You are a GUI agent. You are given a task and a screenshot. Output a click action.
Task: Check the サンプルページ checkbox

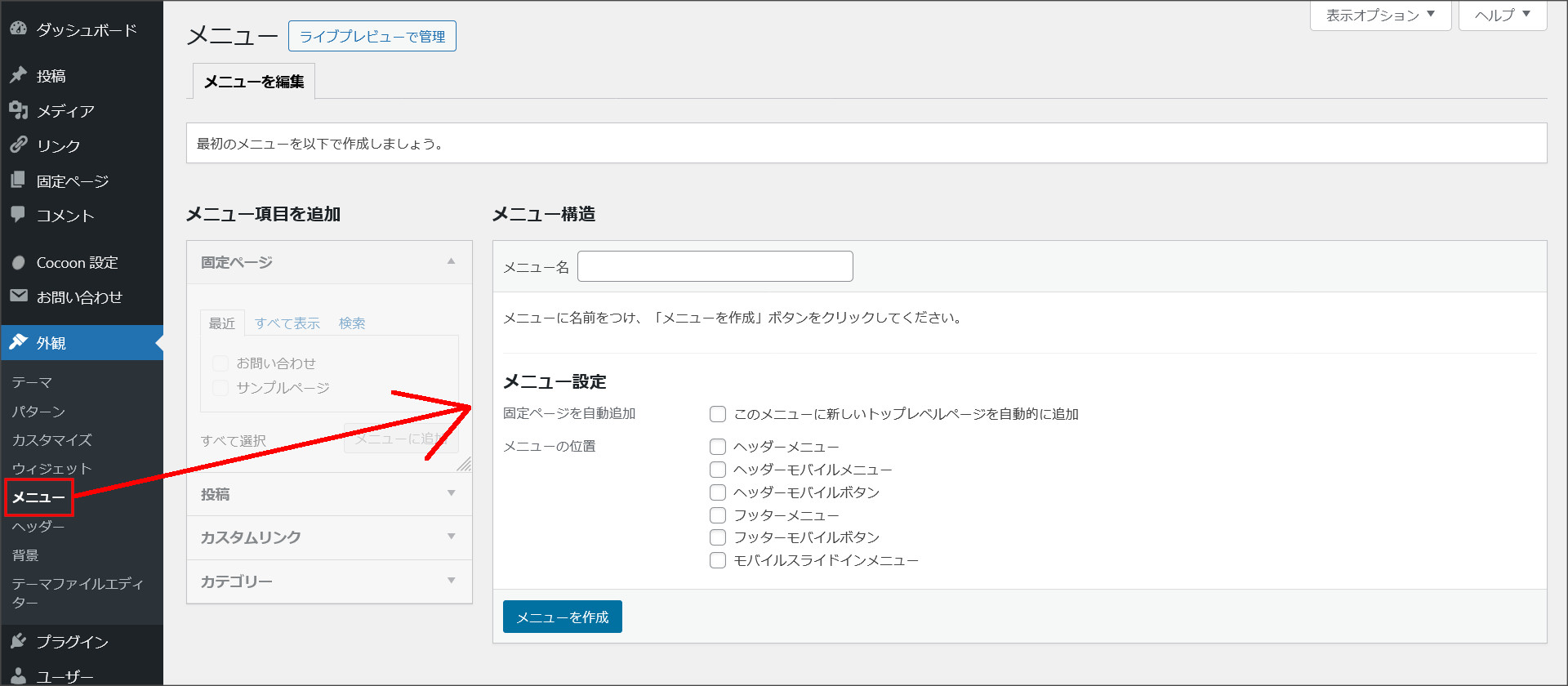point(220,388)
